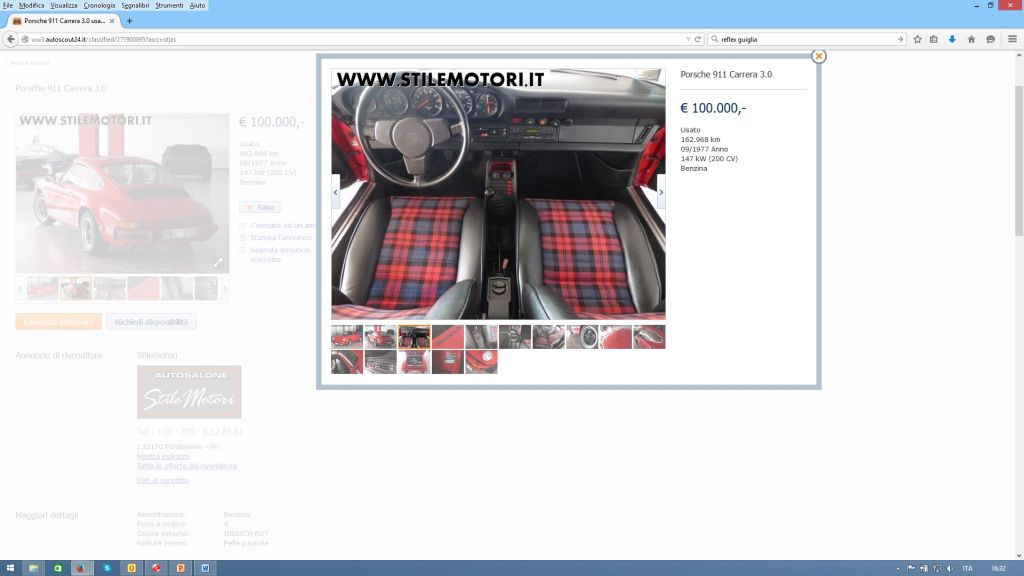This screenshot has height=576, width=1024.
Task: Open the Segnalibri menu
Action: pos(135,5)
